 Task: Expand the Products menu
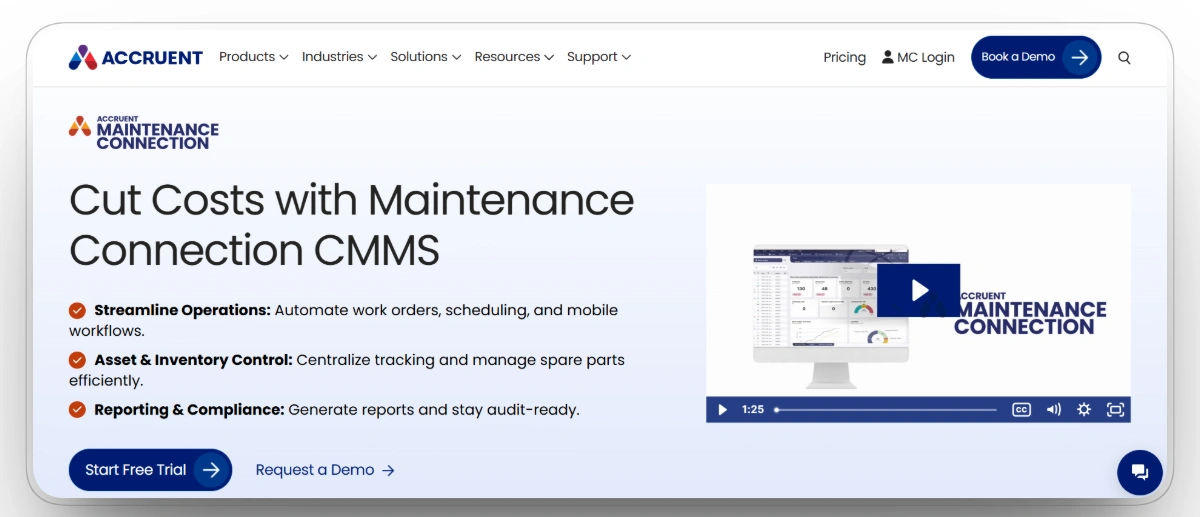pos(254,57)
